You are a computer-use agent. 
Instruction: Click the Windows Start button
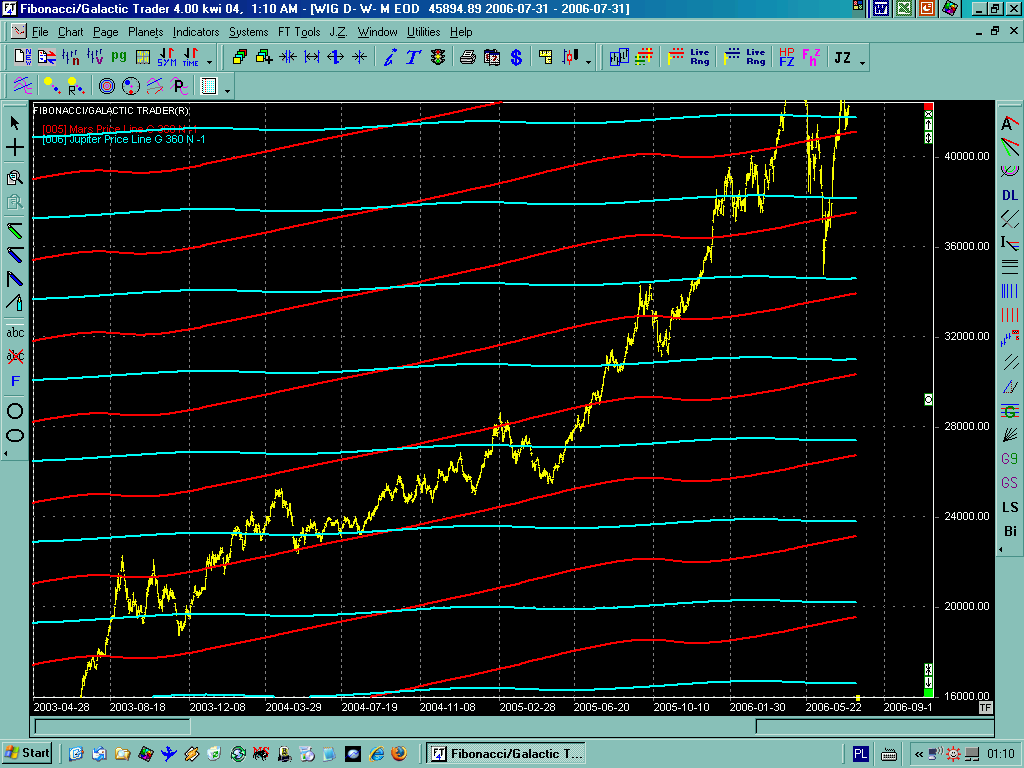28,753
